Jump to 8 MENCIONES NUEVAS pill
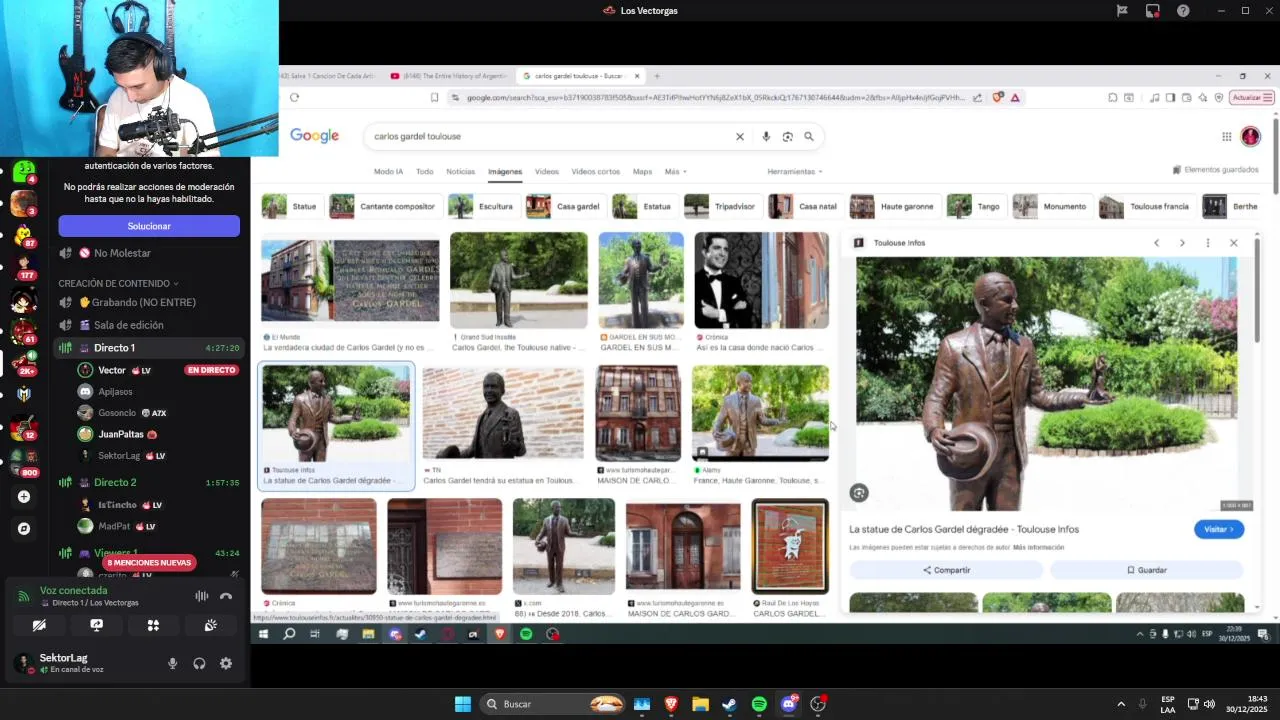Viewport: 1280px width, 720px height. [148, 563]
